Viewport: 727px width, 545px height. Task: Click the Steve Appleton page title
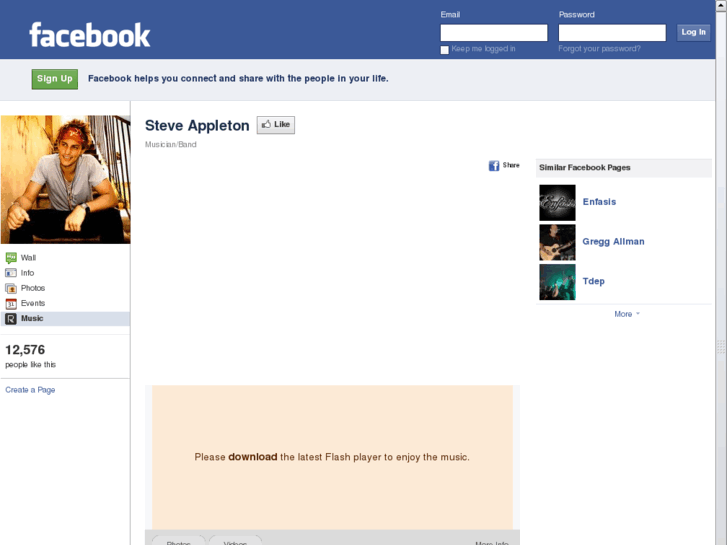point(197,126)
